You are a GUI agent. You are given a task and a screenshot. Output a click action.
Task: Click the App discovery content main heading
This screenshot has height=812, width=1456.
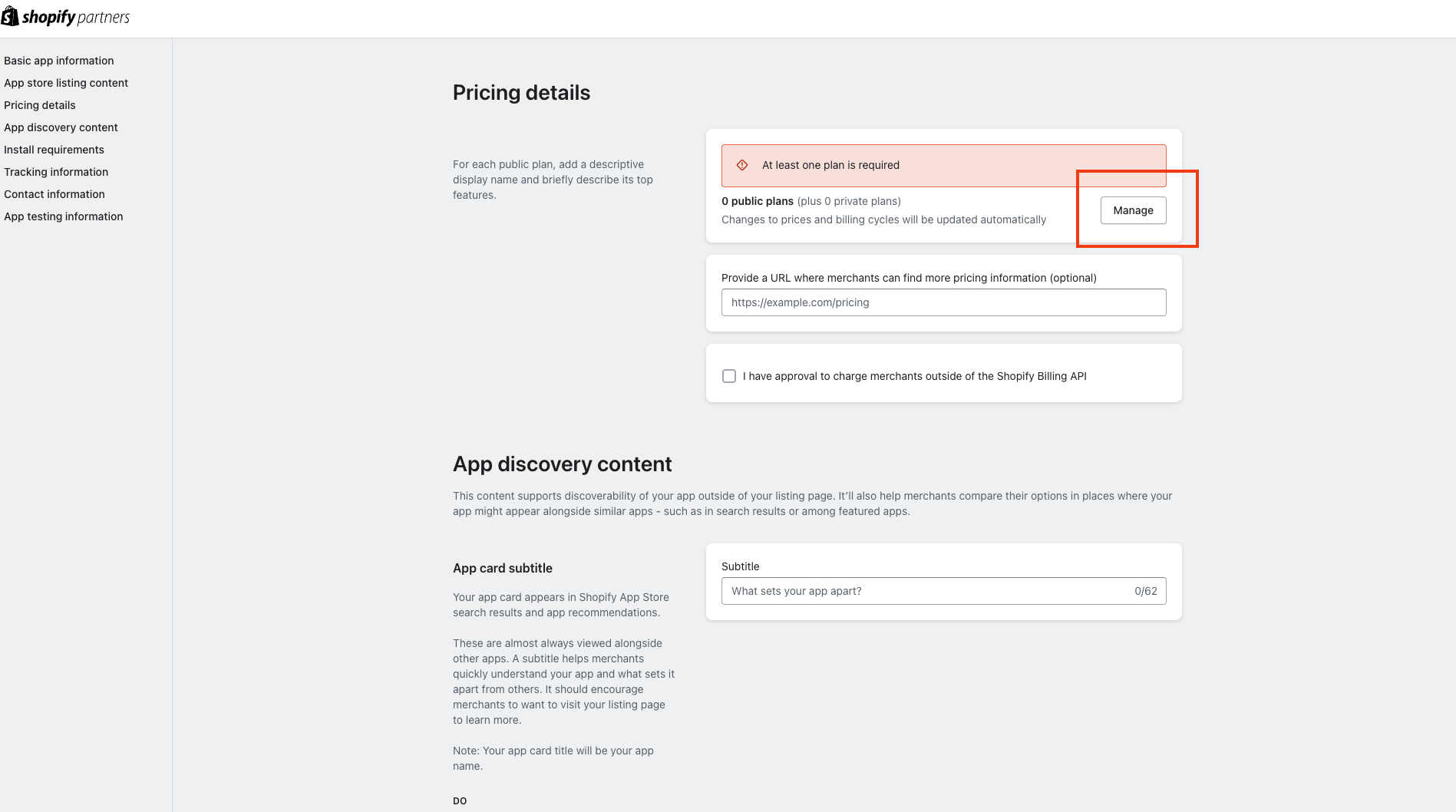[562, 464]
